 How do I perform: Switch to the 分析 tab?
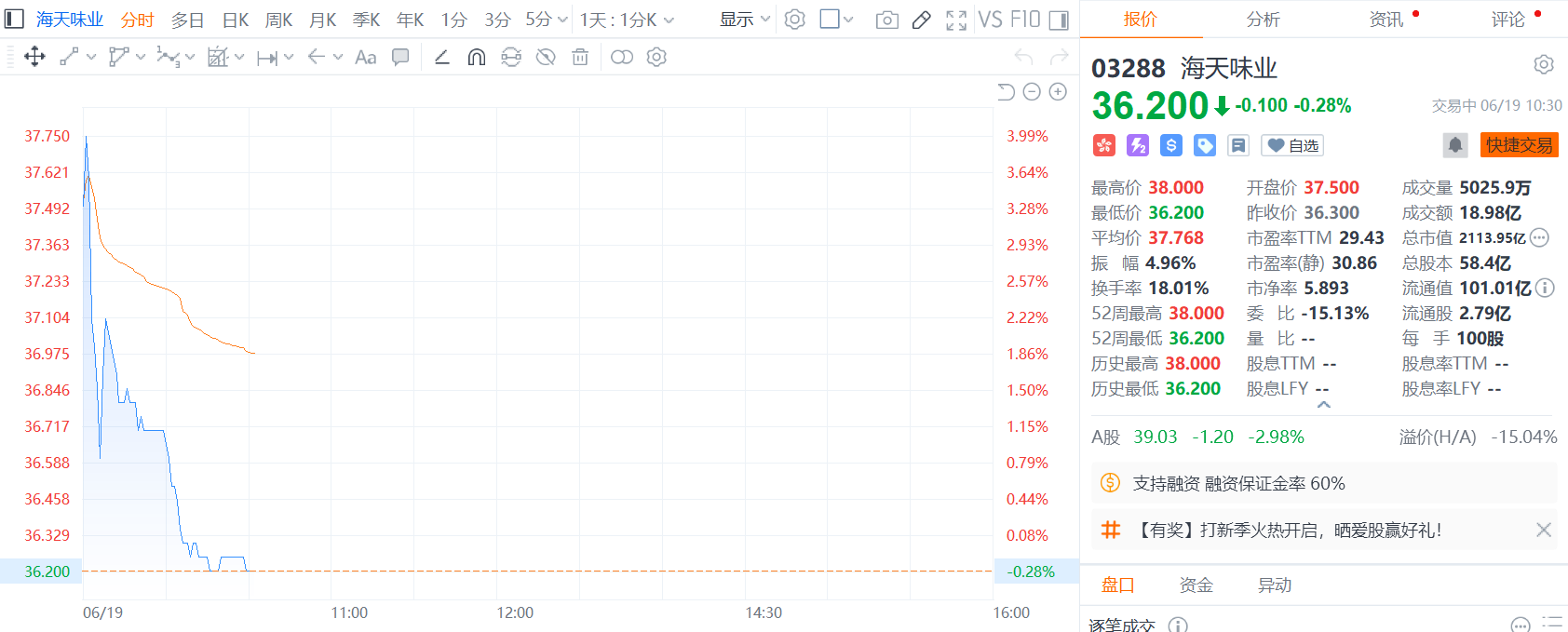pyautogui.click(x=1263, y=20)
